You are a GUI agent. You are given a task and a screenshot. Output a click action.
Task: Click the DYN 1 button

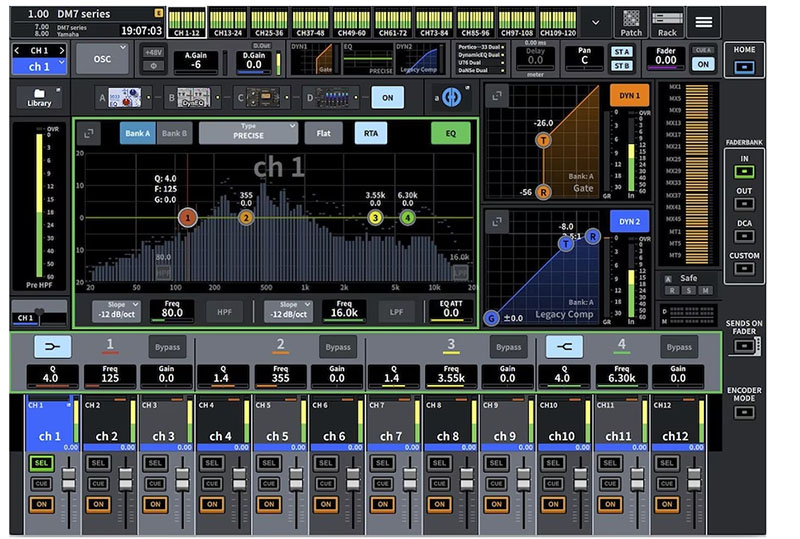pos(630,95)
